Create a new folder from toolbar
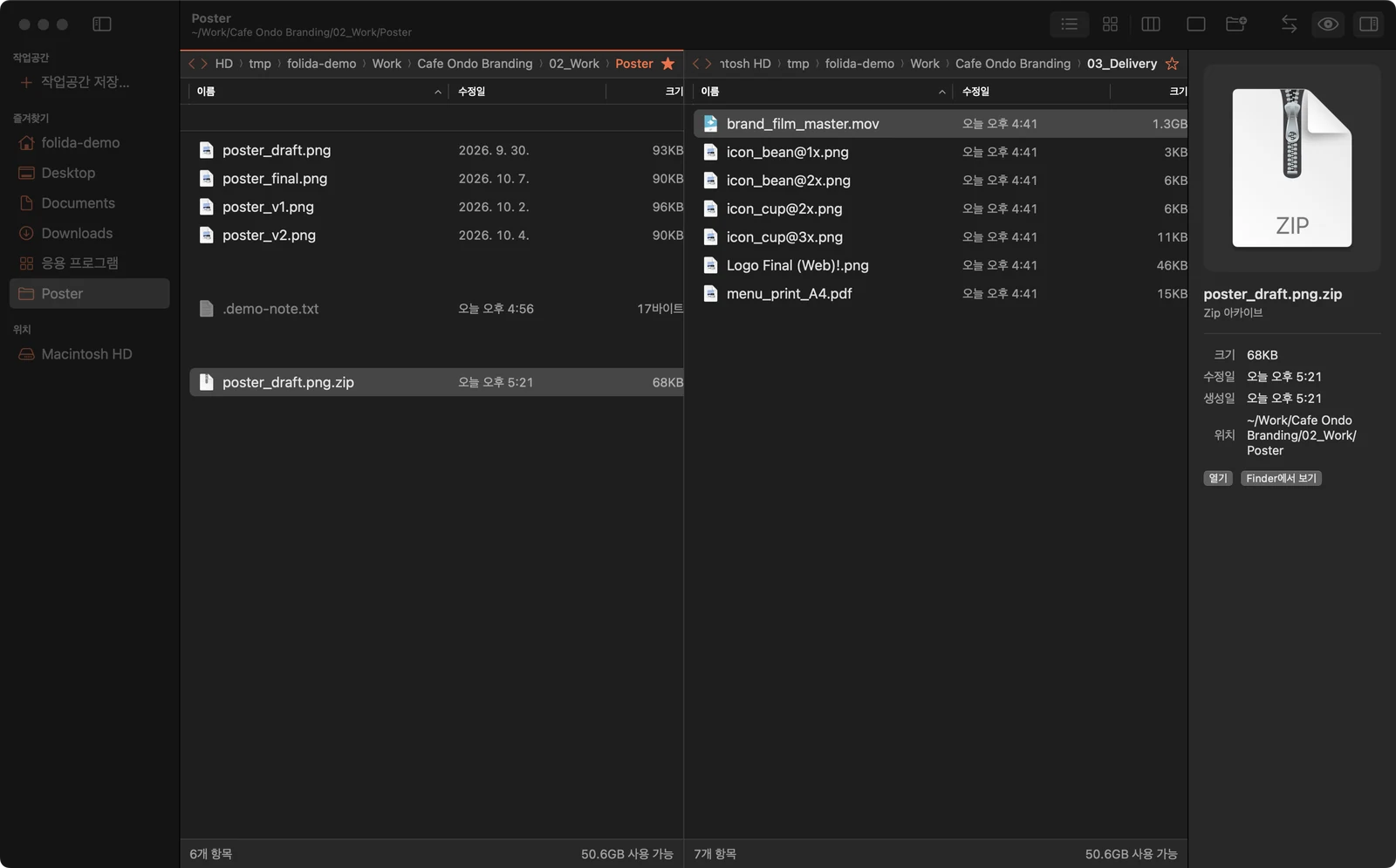This screenshot has width=1396, height=868. (1236, 24)
